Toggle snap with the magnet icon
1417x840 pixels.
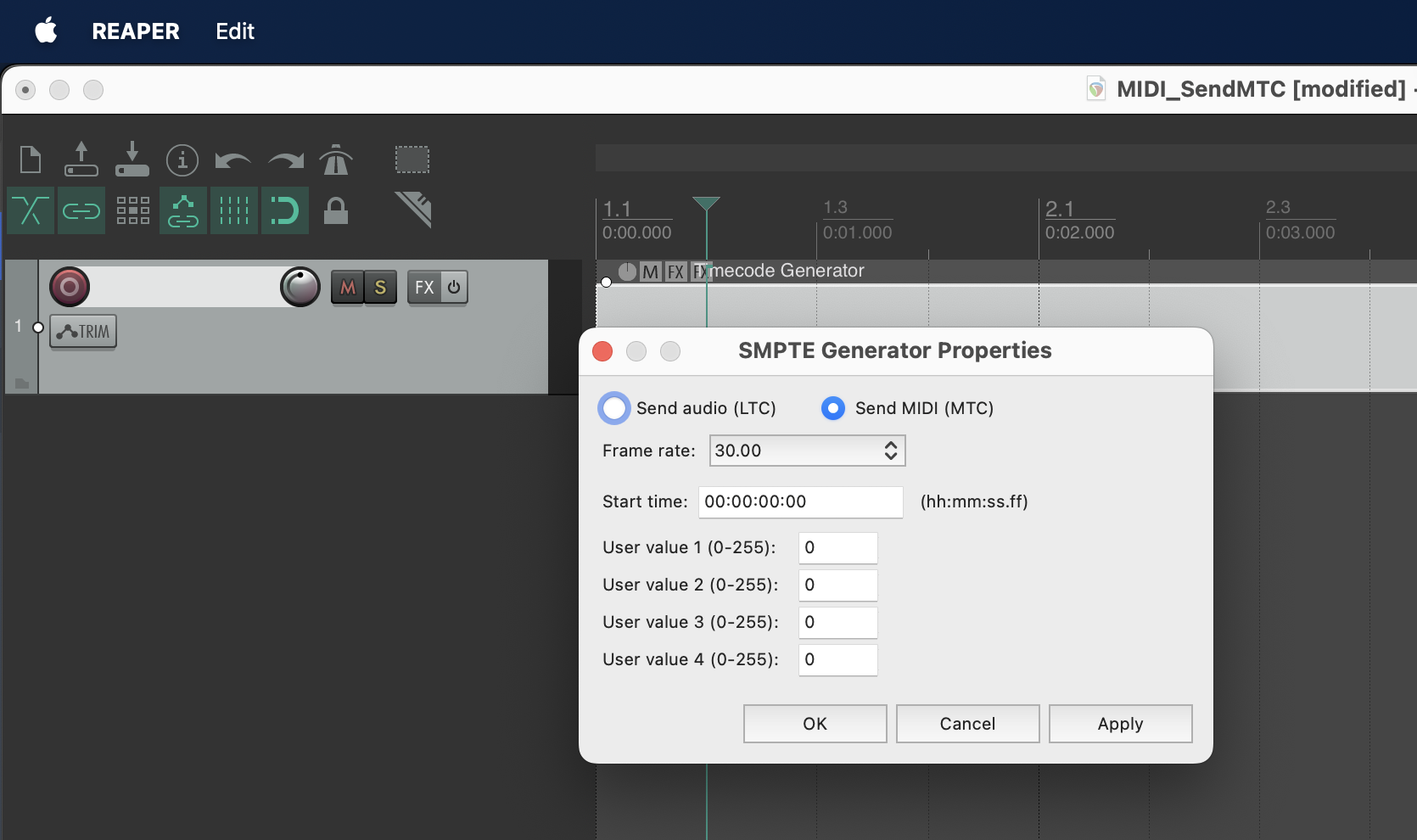click(284, 210)
